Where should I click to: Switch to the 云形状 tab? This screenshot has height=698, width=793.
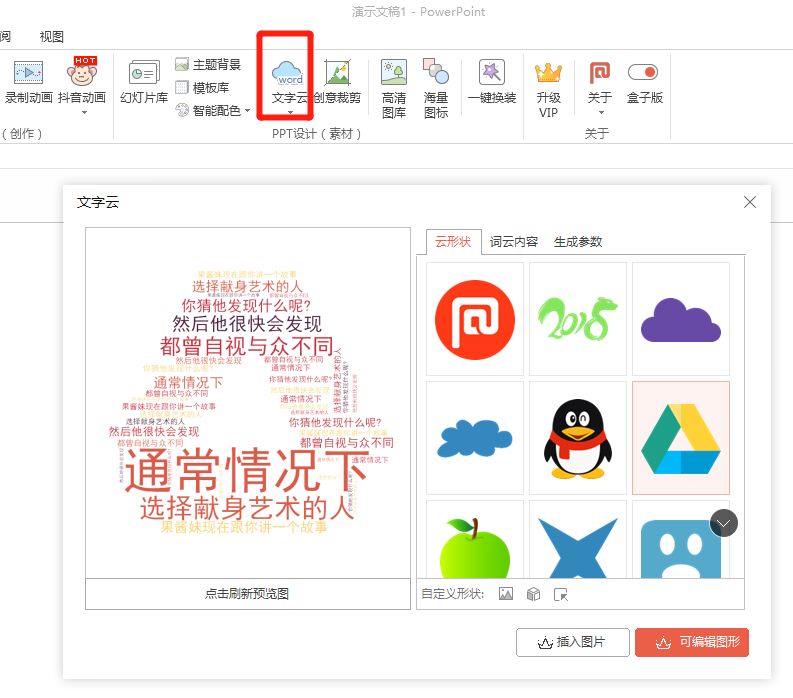point(453,242)
